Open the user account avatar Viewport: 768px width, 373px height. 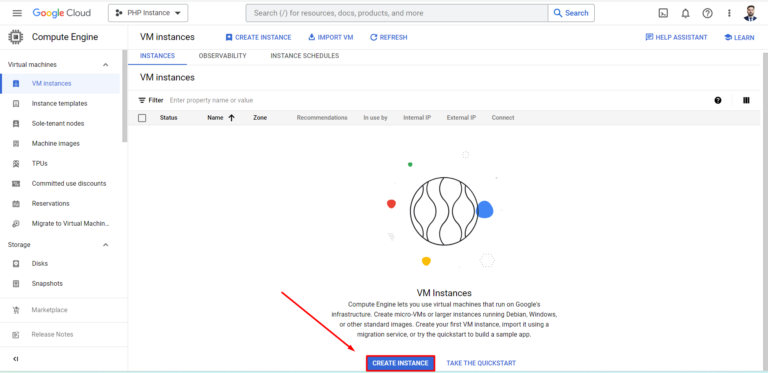[750, 13]
